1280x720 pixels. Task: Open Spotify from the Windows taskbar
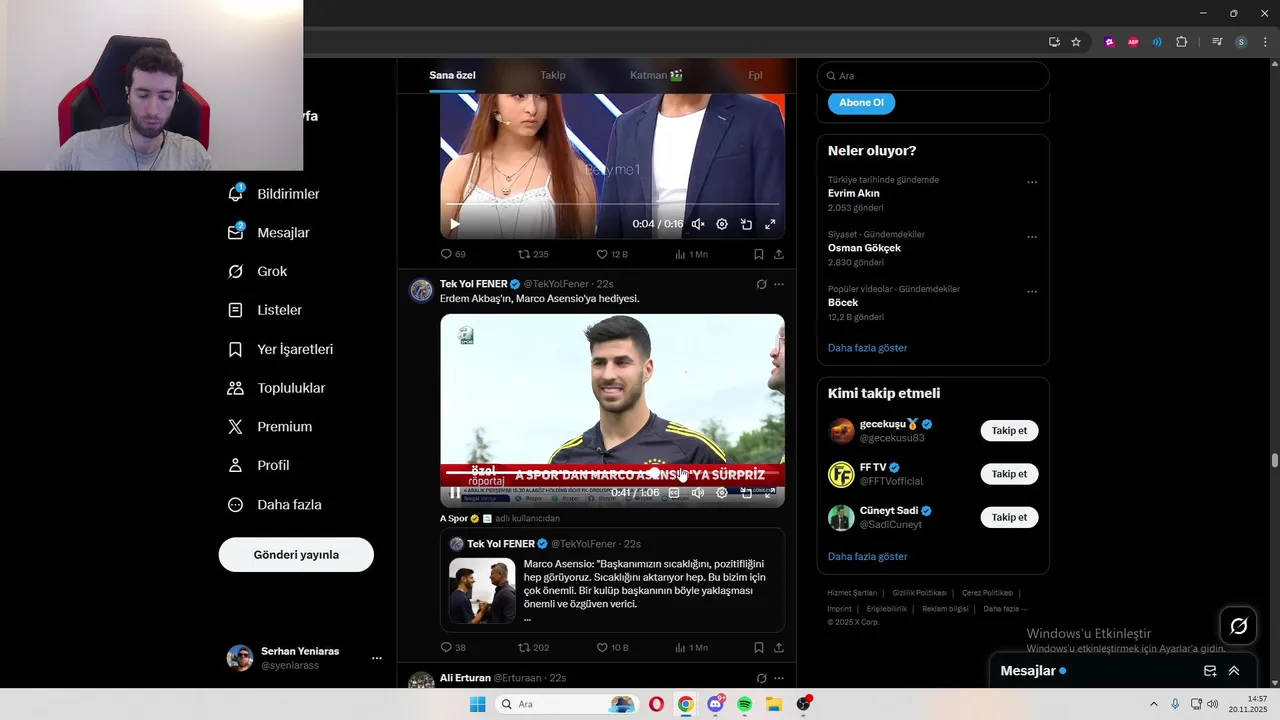click(x=744, y=704)
